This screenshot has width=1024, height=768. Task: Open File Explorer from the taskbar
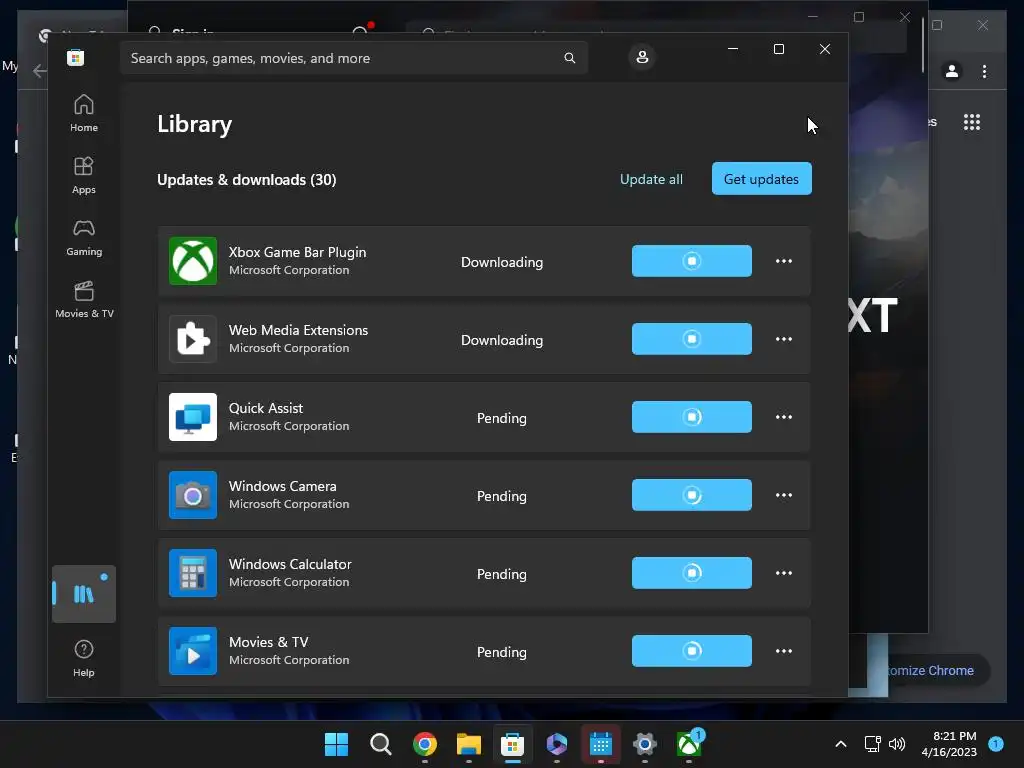[468, 744]
